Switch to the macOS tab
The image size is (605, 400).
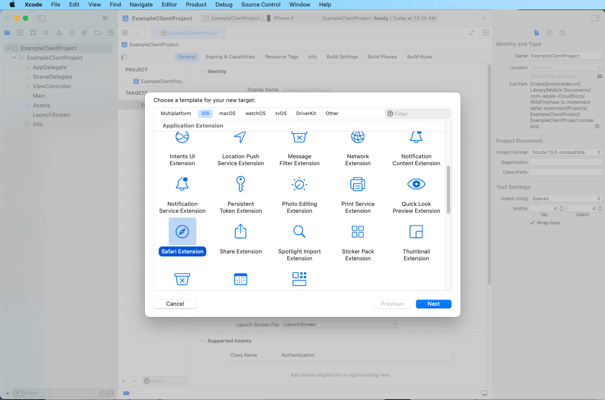[x=227, y=113]
